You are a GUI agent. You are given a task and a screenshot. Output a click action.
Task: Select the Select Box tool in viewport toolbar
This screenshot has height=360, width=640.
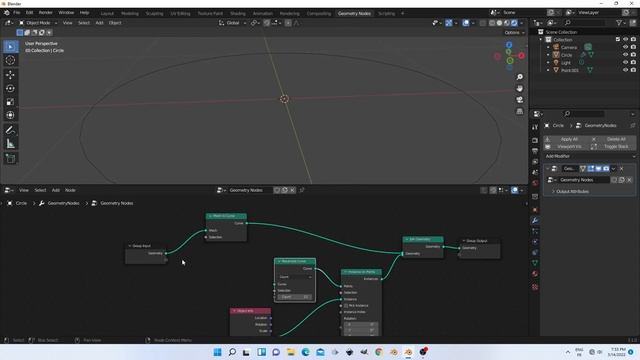[10, 47]
